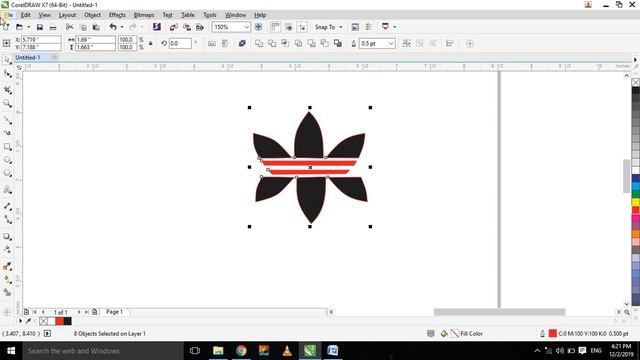Open the Bitmaps menu
640x360 pixels.
coord(144,15)
